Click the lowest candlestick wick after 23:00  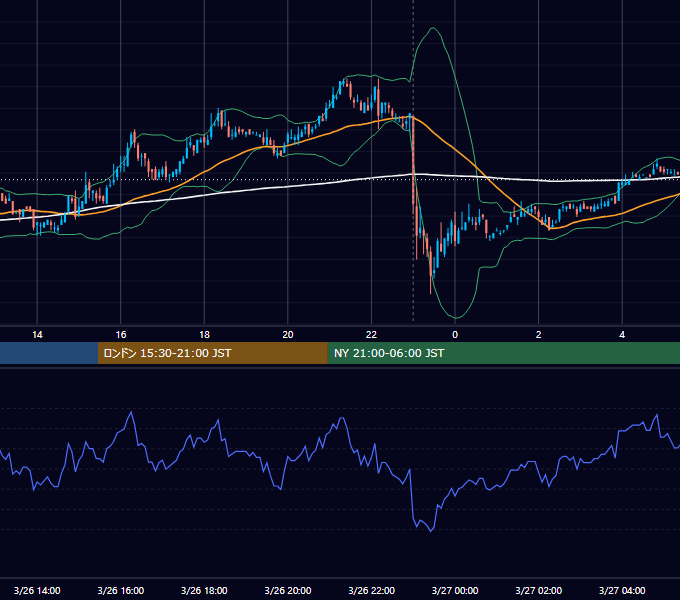click(431, 286)
